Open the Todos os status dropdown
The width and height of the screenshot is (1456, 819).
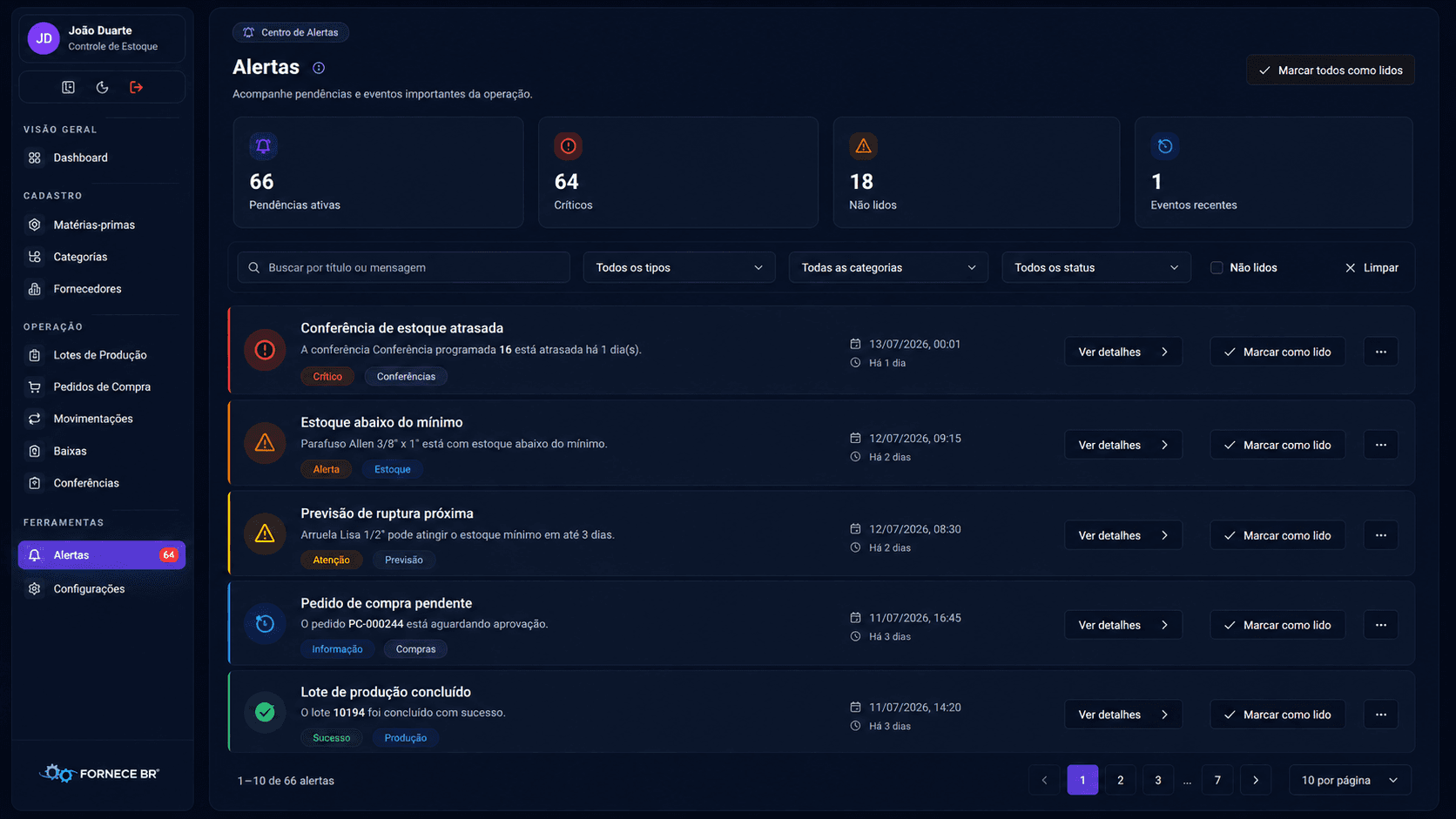coord(1096,268)
